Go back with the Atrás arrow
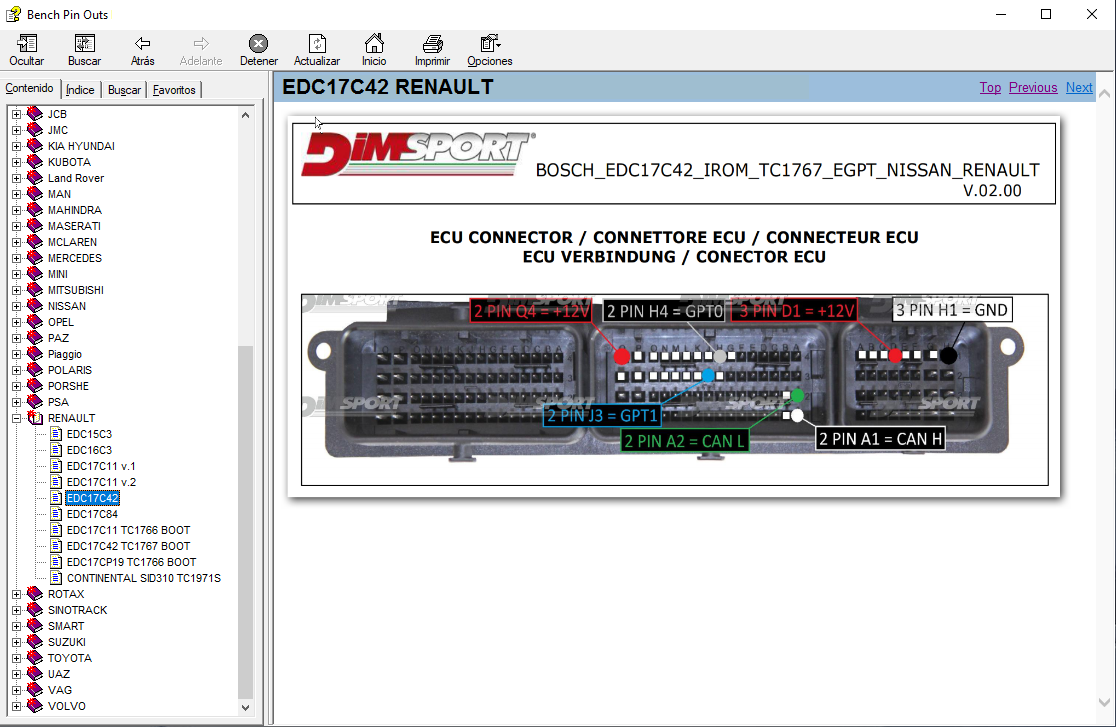 coord(142,43)
